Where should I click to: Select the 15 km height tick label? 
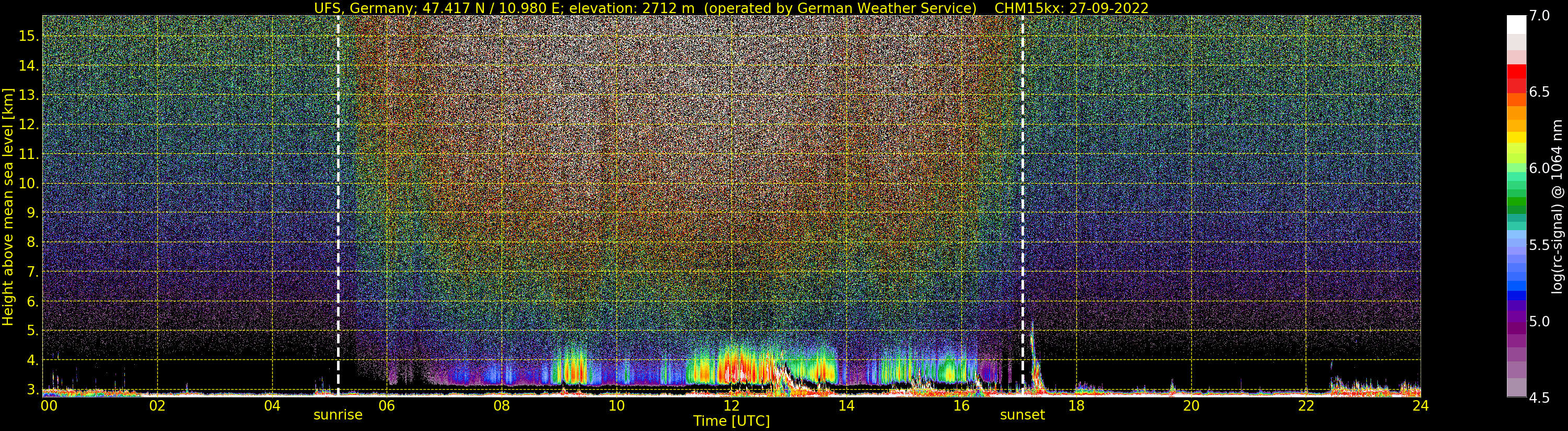pyautogui.click(x=29, y=36)
